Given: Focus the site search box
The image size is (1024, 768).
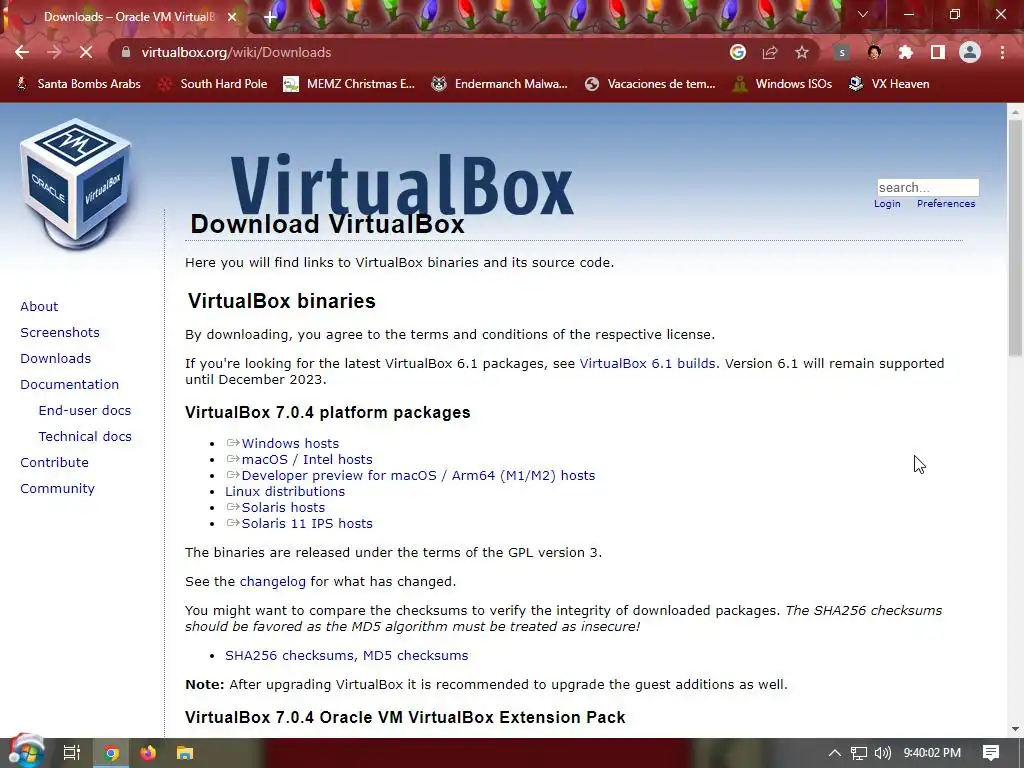Looking at the screenshot, I should [928, 187].
